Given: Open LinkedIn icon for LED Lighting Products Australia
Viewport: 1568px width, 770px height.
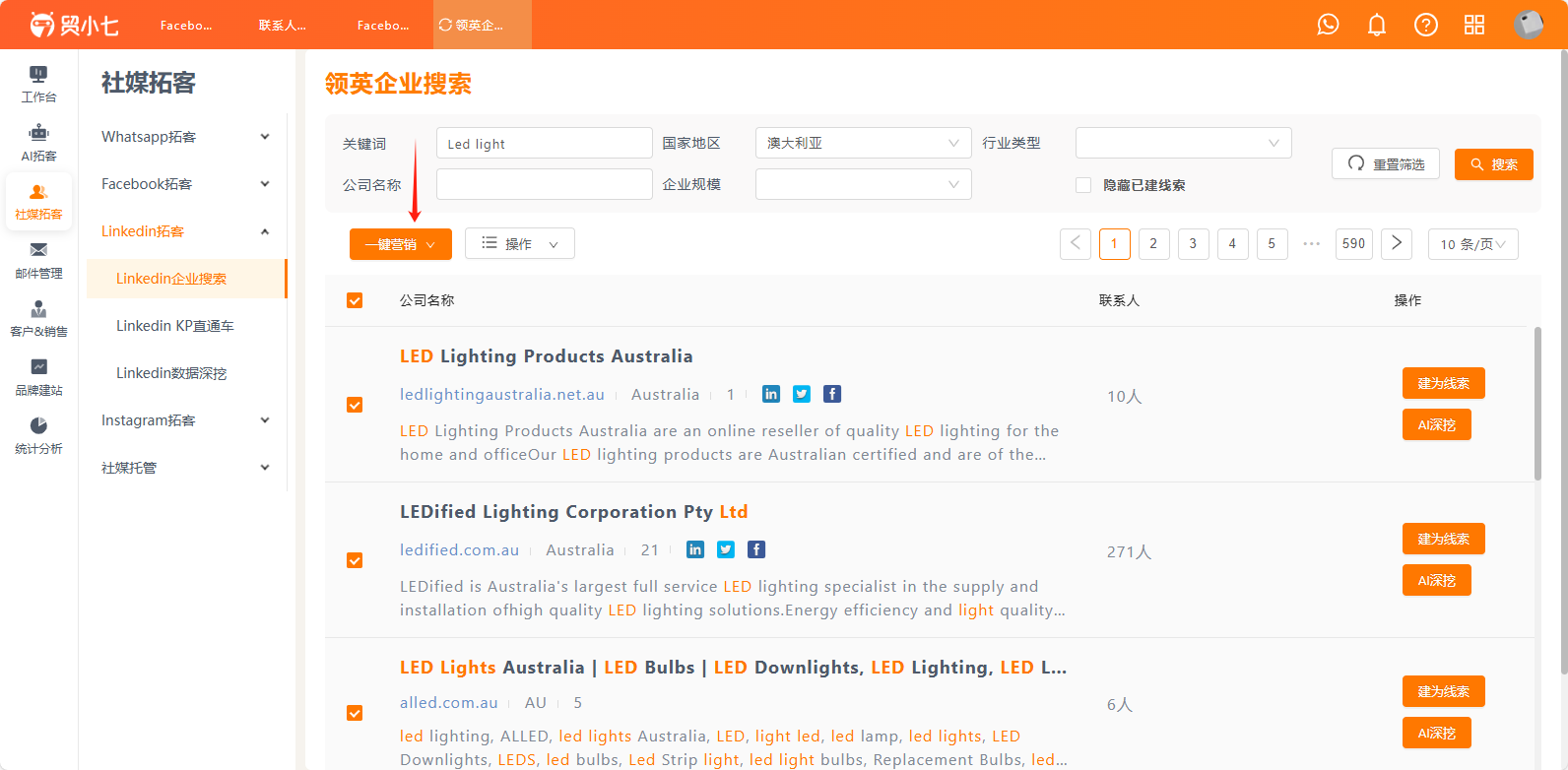Looking at the screenshot, I should (771, 394).
